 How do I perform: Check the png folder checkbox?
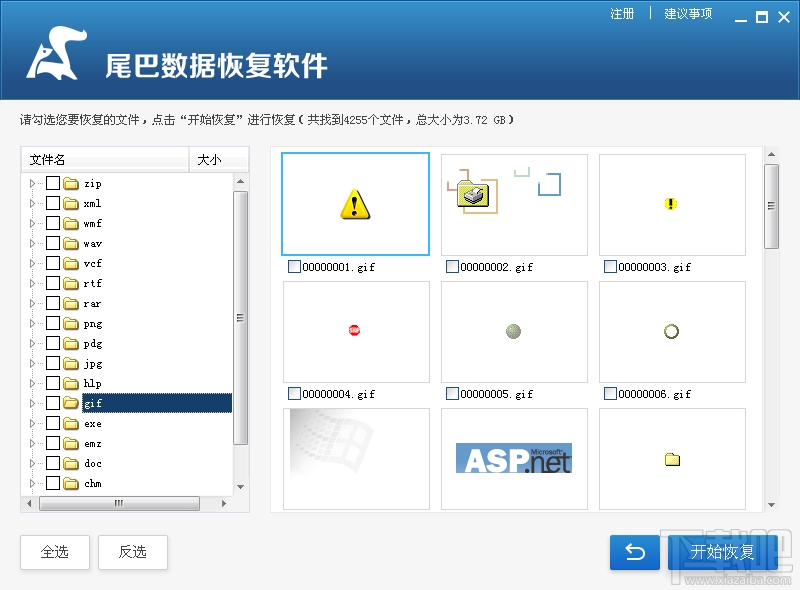click(x=53, y=323)
